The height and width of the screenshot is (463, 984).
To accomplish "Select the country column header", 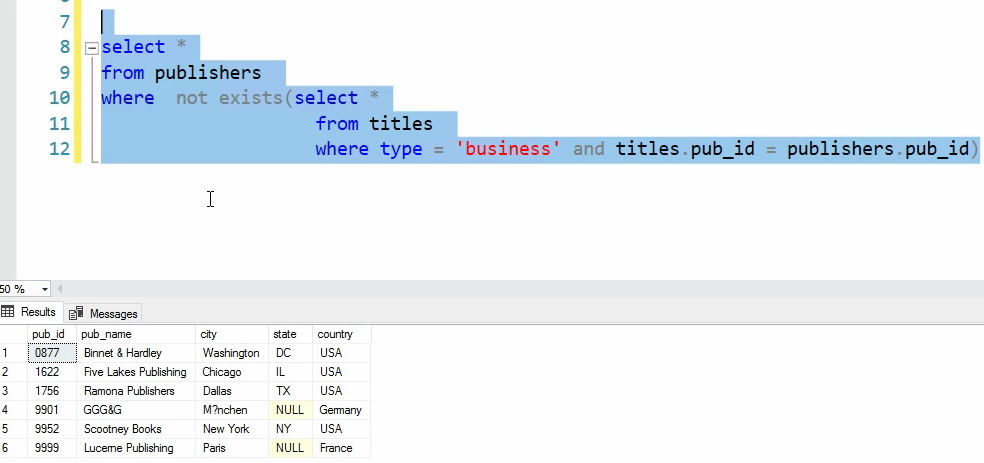I will pyautogui.click(x=341, y=334).
